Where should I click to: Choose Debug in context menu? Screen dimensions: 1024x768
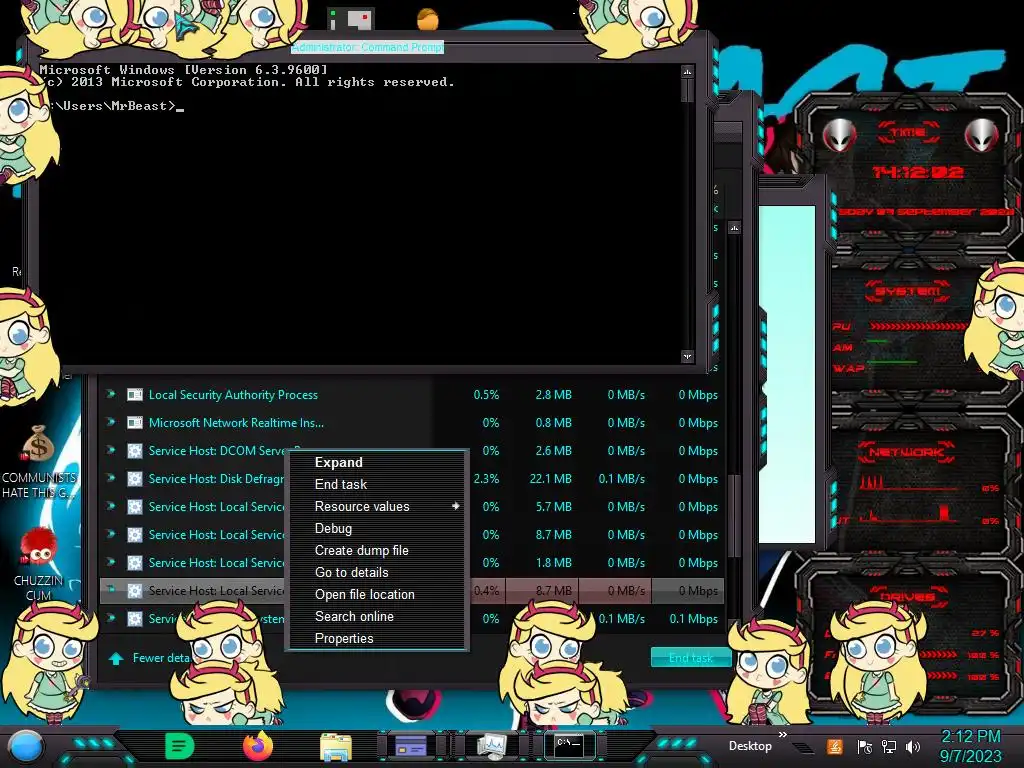coord(333,528)
